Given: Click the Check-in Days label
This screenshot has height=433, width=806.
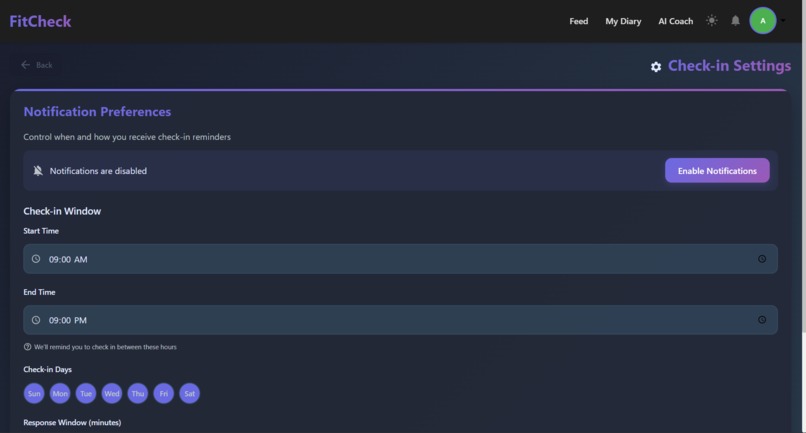Looking at the screenshot, I should click(47, 369).
